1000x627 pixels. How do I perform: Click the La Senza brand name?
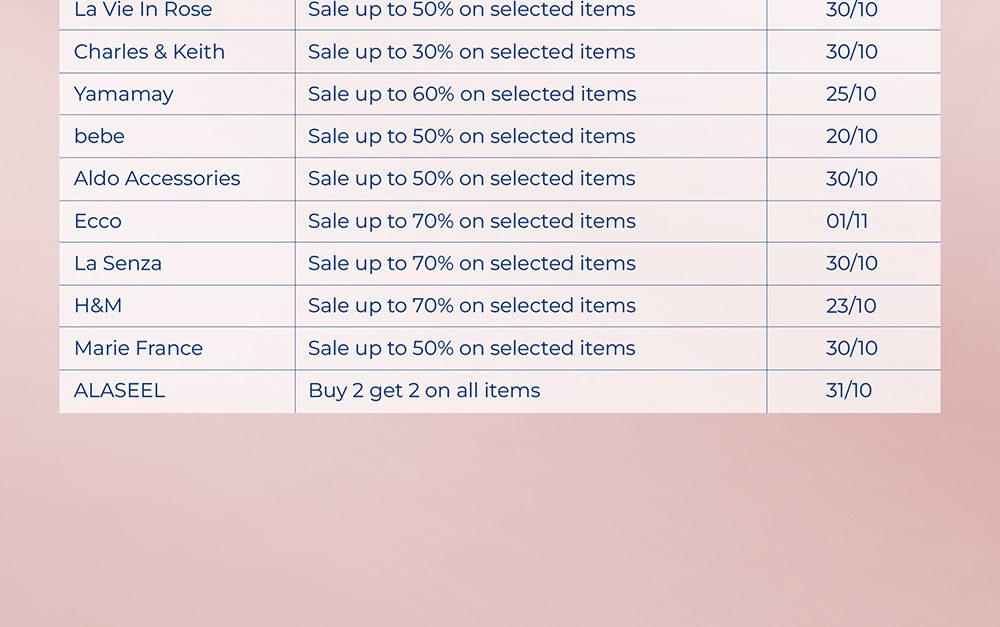pyautogui.click(x=118, y=264)
